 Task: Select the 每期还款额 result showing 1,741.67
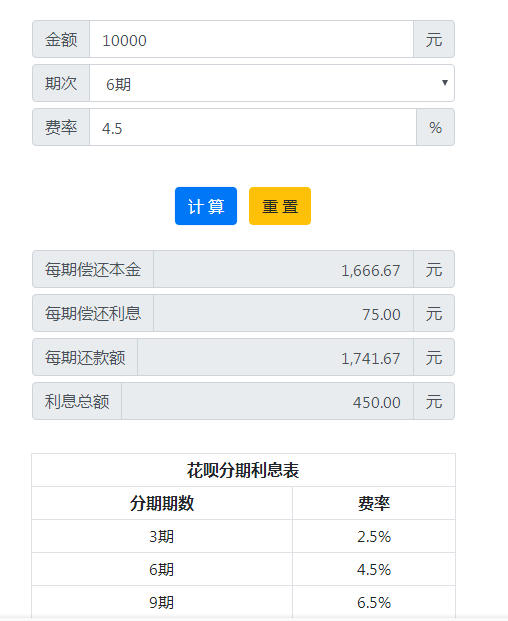(276, 357)
